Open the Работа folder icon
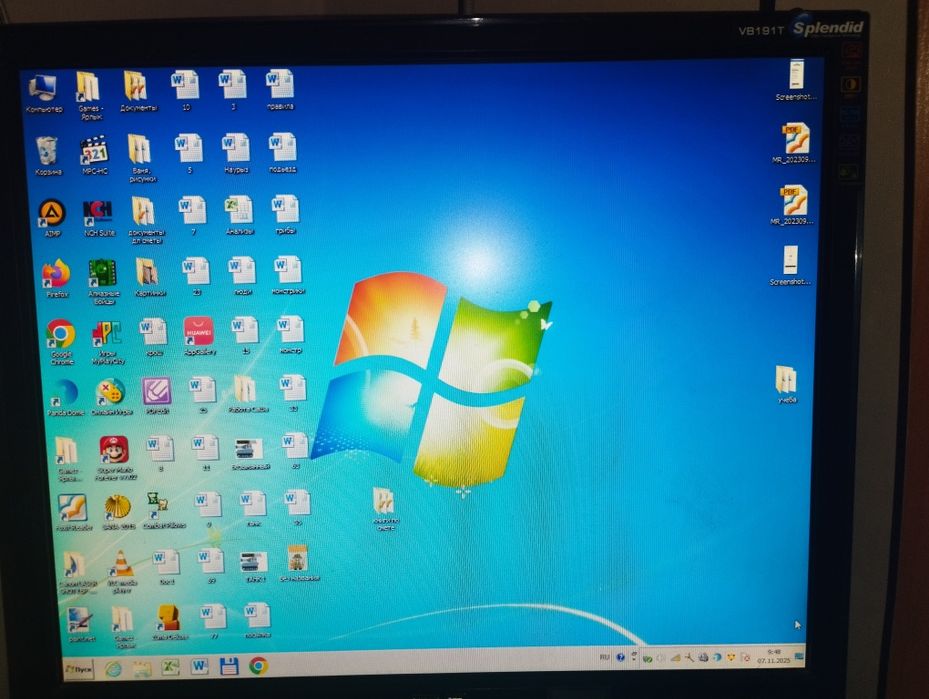Viewport: 929px width, 699px height. tap(246, 394)
